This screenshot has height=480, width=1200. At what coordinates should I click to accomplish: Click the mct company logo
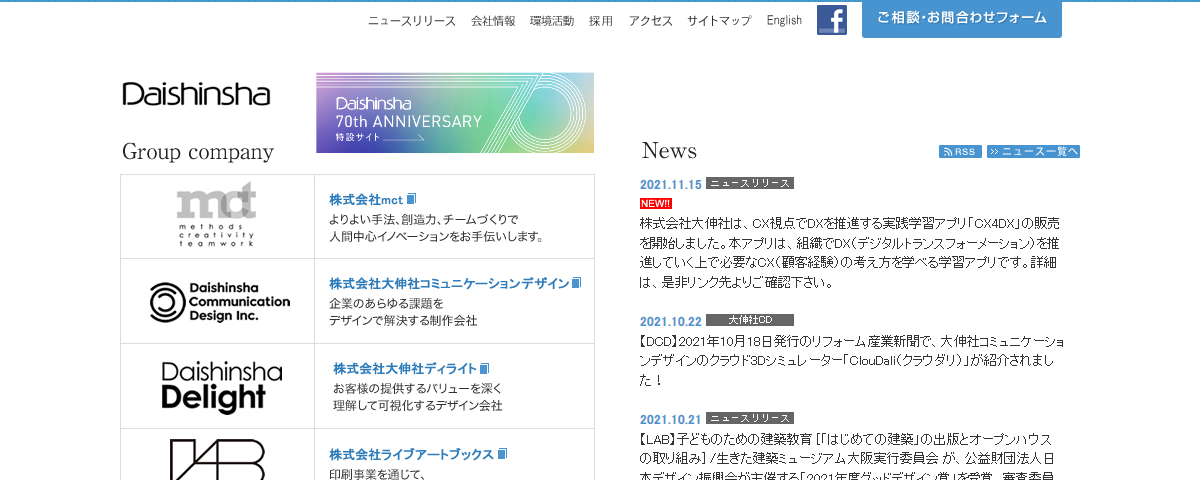click(x=217, y=215)
